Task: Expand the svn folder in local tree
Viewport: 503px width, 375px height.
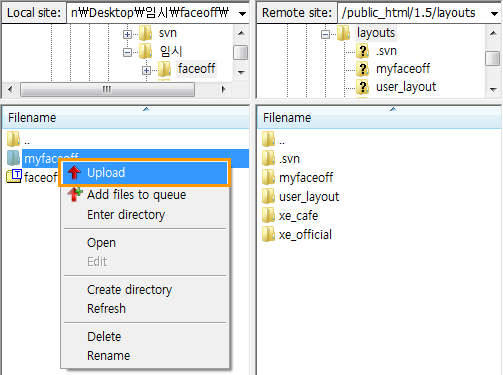Action: tap(127, 34)
